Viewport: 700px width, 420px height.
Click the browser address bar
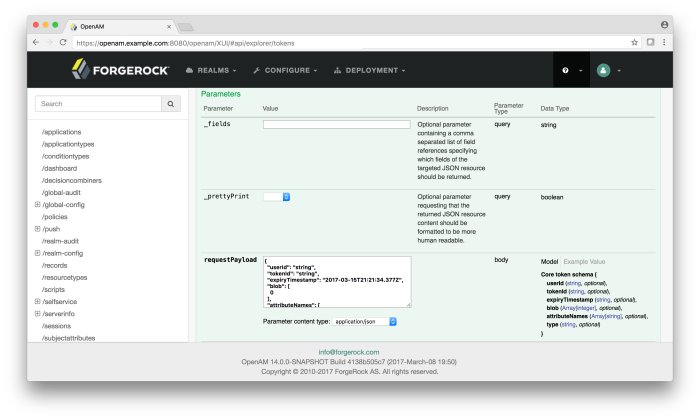click(x=350, y=43)
